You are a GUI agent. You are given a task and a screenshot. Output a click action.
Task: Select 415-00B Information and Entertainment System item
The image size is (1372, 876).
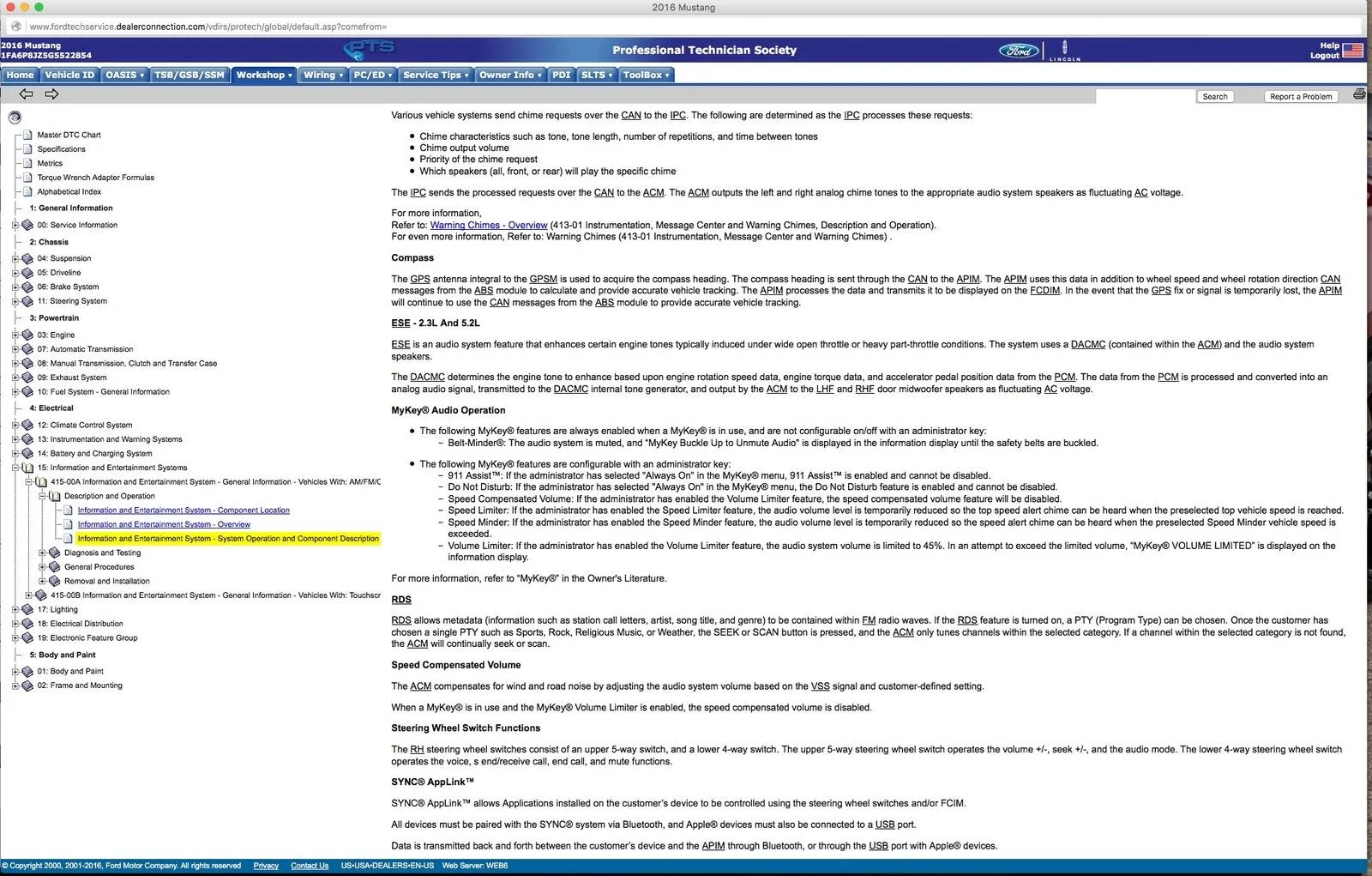215,595
